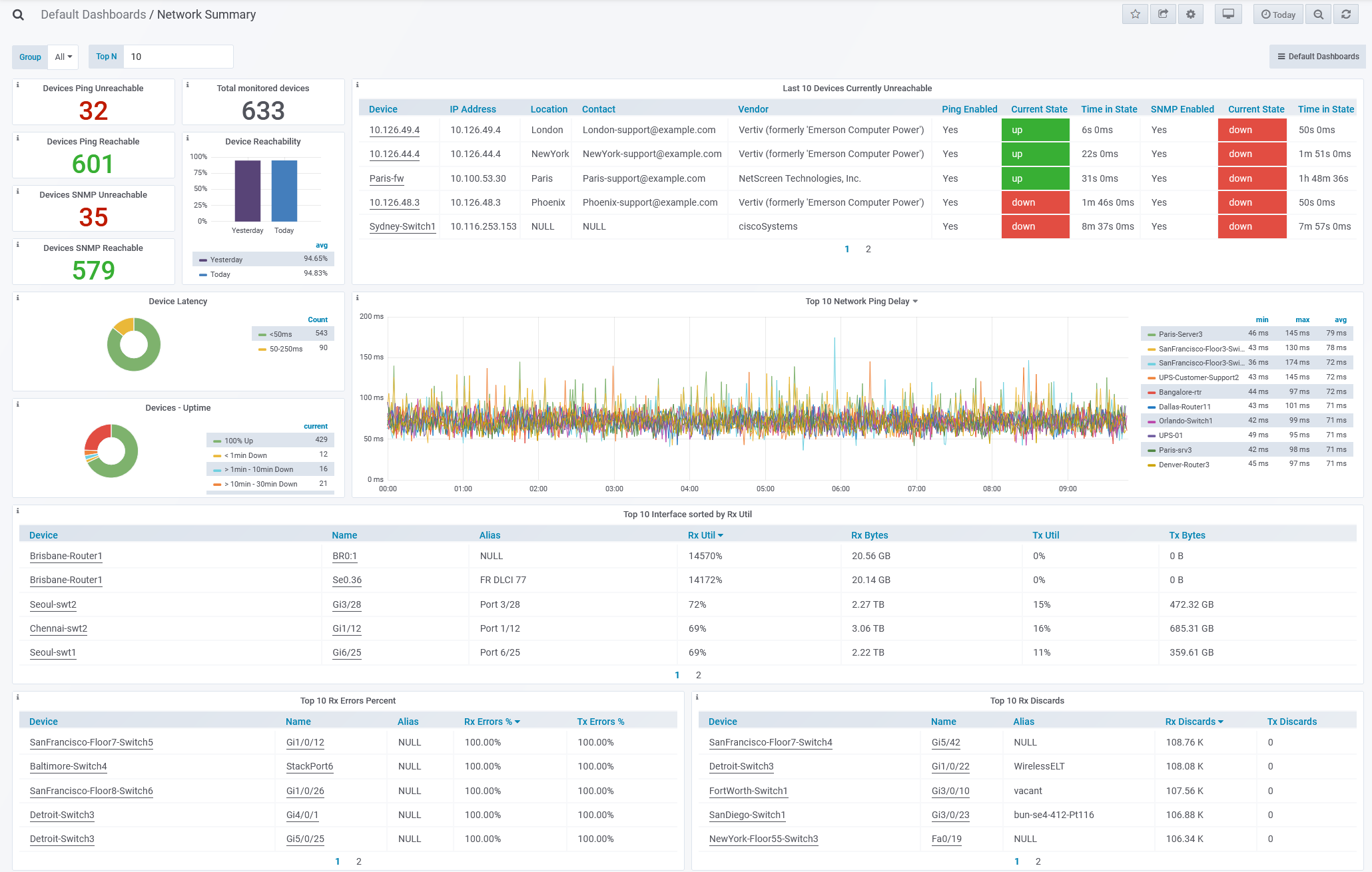
Task: Open the Group All dropdown
Action: (63, 57)
